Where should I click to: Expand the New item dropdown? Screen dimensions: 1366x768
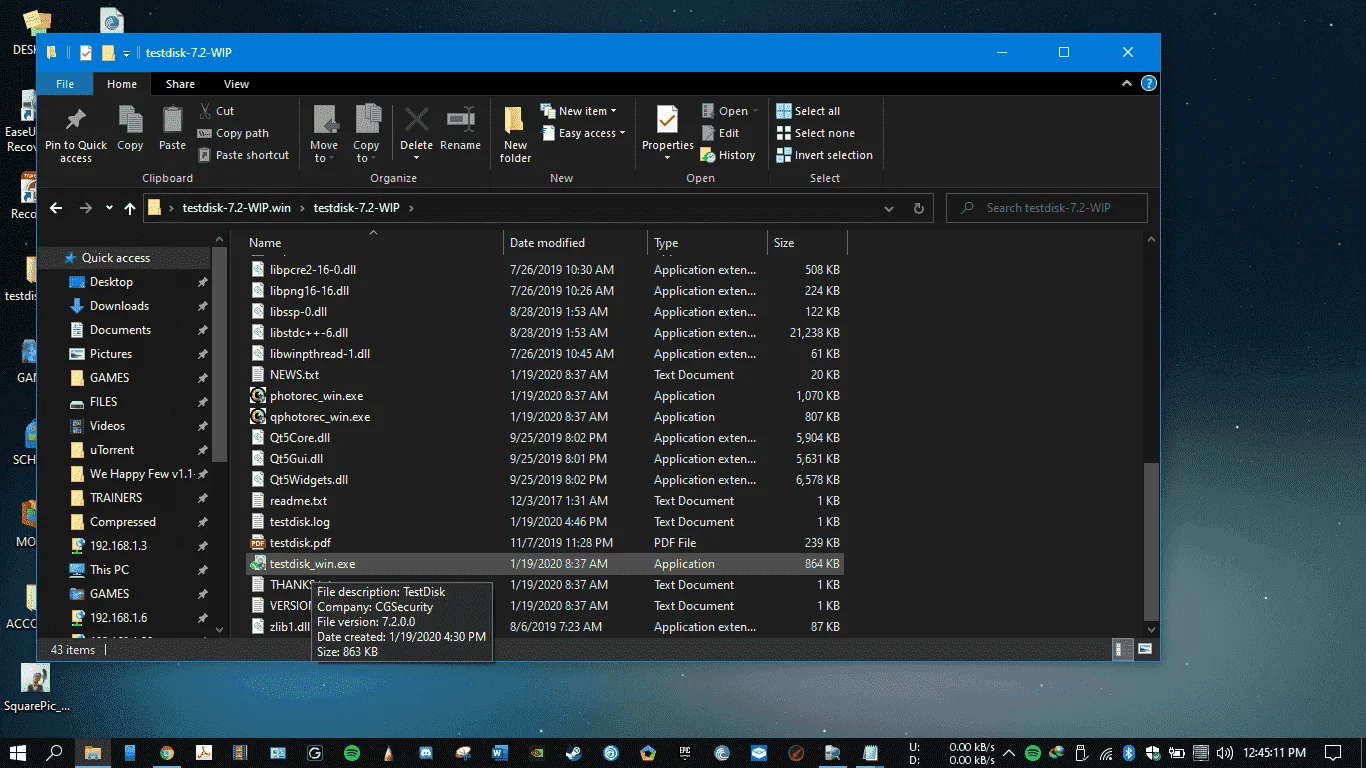pos(579,111)
